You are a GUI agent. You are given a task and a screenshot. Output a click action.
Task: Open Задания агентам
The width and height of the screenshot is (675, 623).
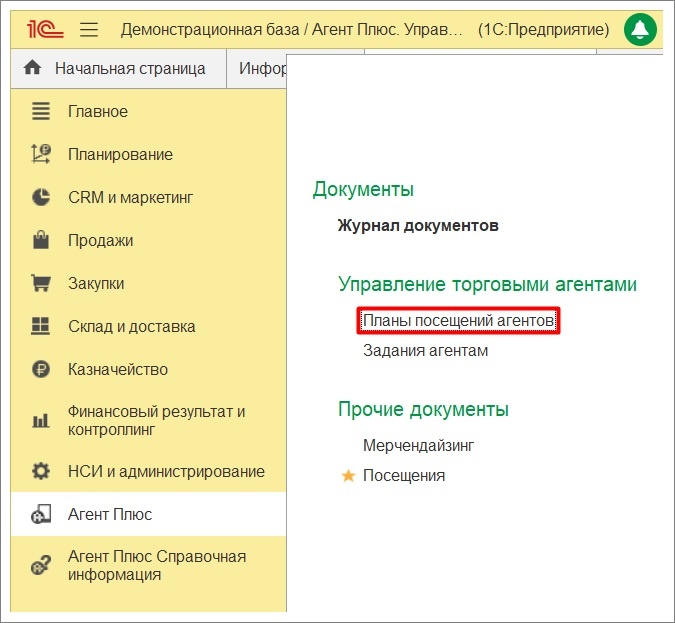[425, 350]
